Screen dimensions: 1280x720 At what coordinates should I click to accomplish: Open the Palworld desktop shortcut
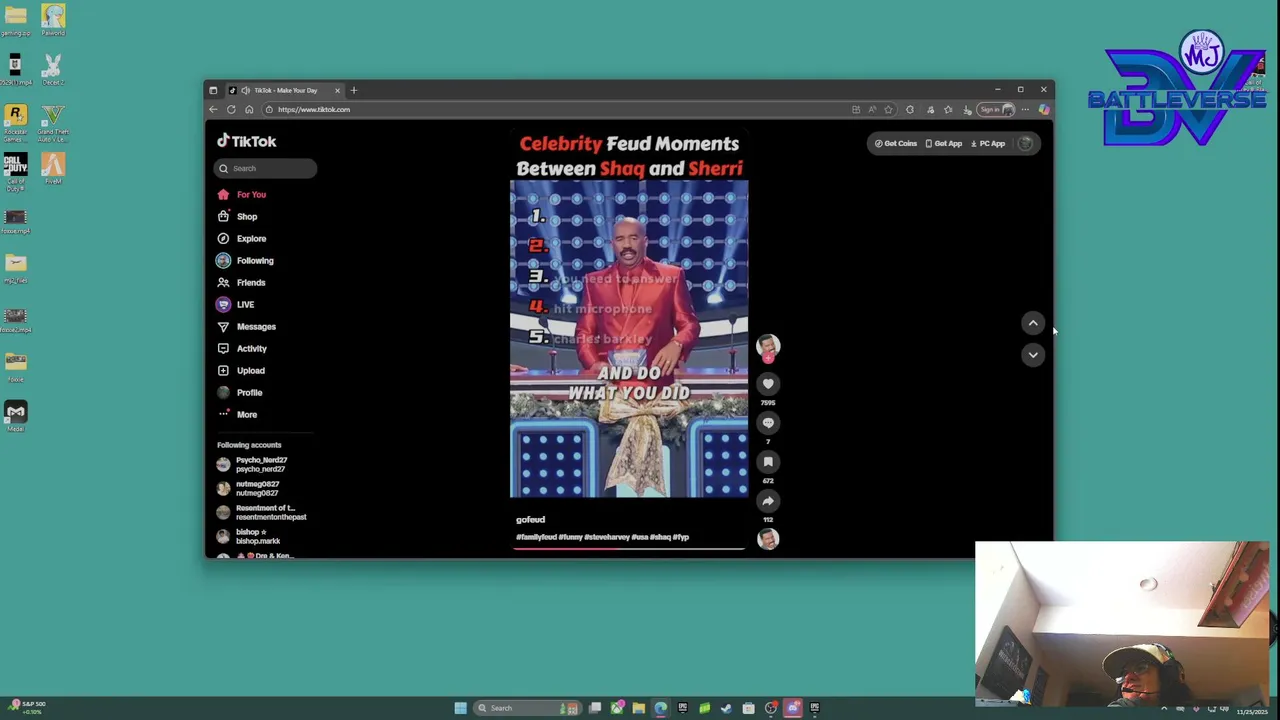coord(53,20)
